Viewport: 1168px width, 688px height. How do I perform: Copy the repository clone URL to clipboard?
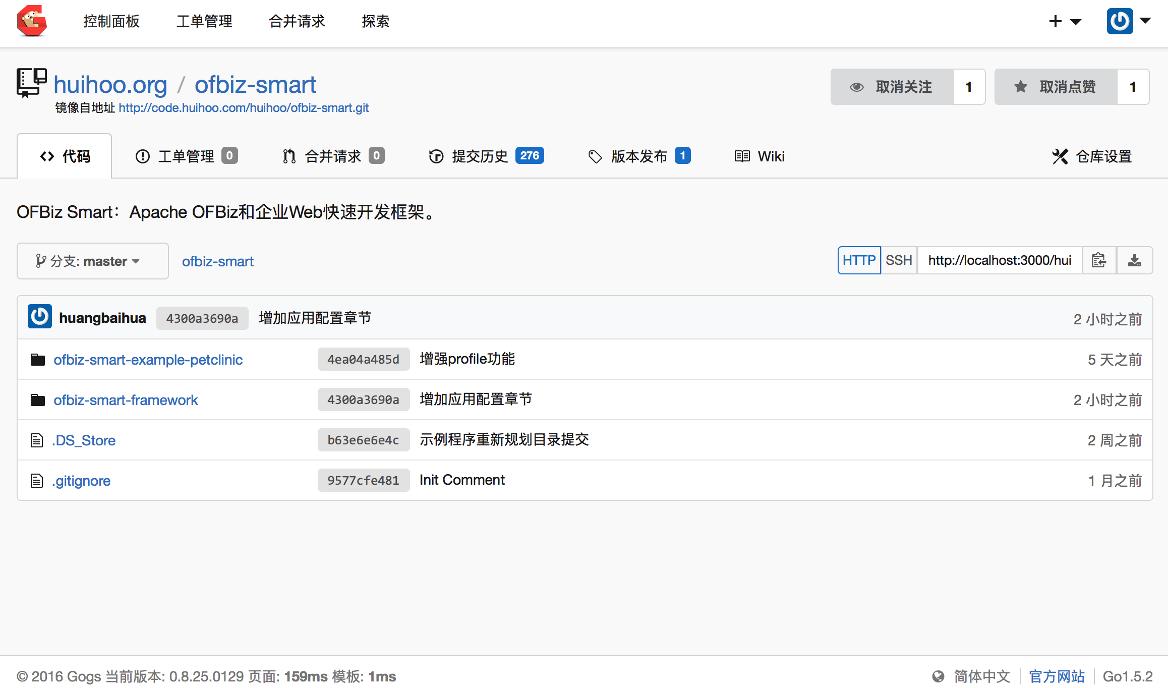click(1098, 260)
